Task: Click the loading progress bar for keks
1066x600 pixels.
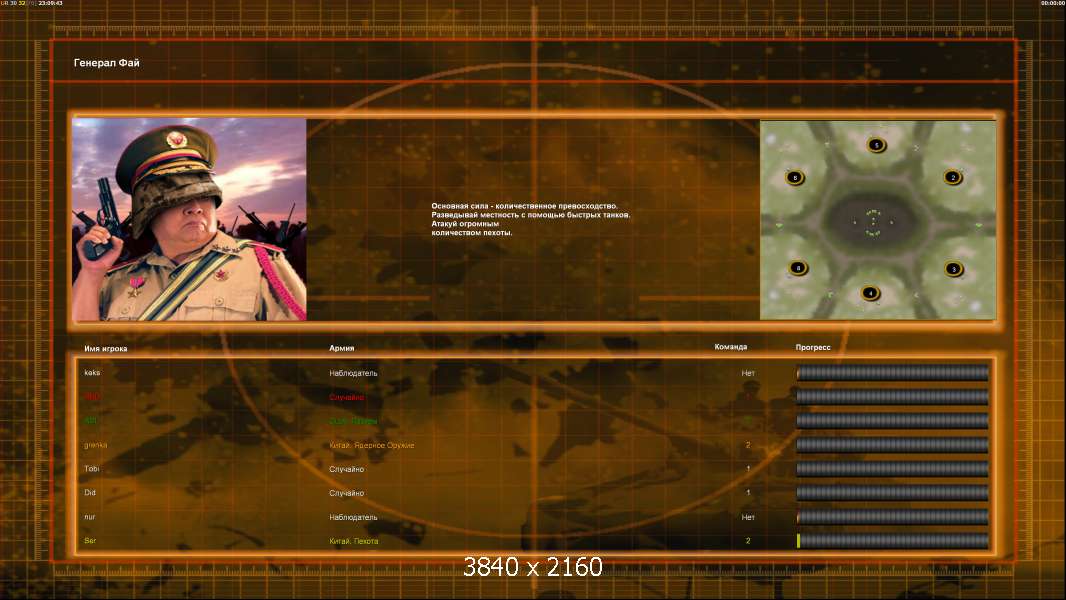Action: tap(892, 372)
